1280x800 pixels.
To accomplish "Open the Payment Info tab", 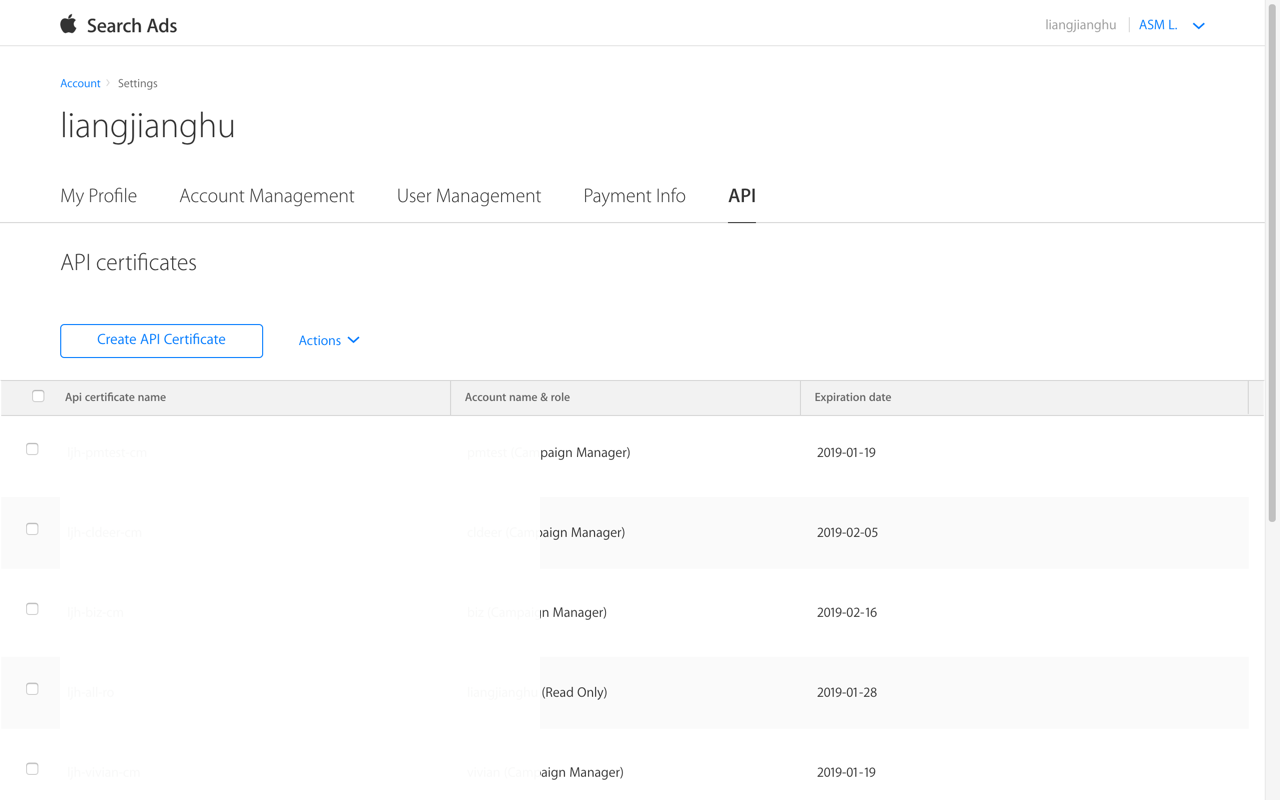I will [x=634, y=196].
